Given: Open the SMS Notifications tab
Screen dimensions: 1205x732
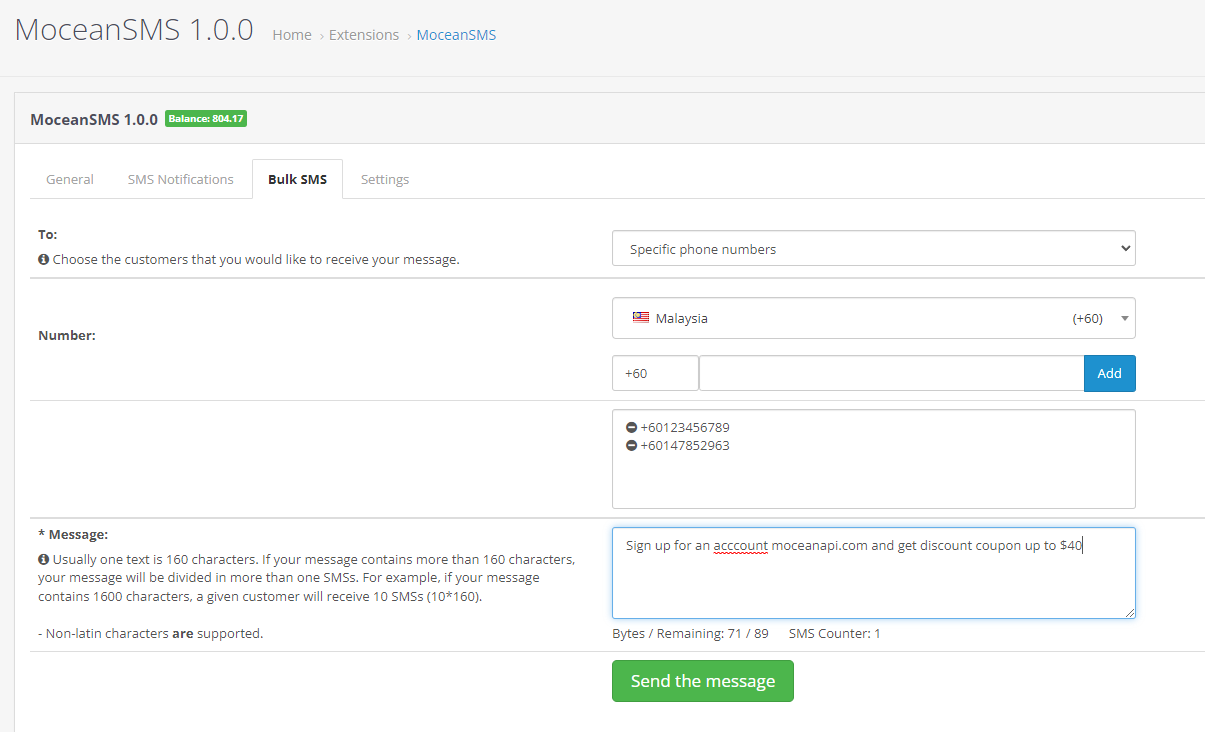Looking at the screenshot, I should coord(180,178).
